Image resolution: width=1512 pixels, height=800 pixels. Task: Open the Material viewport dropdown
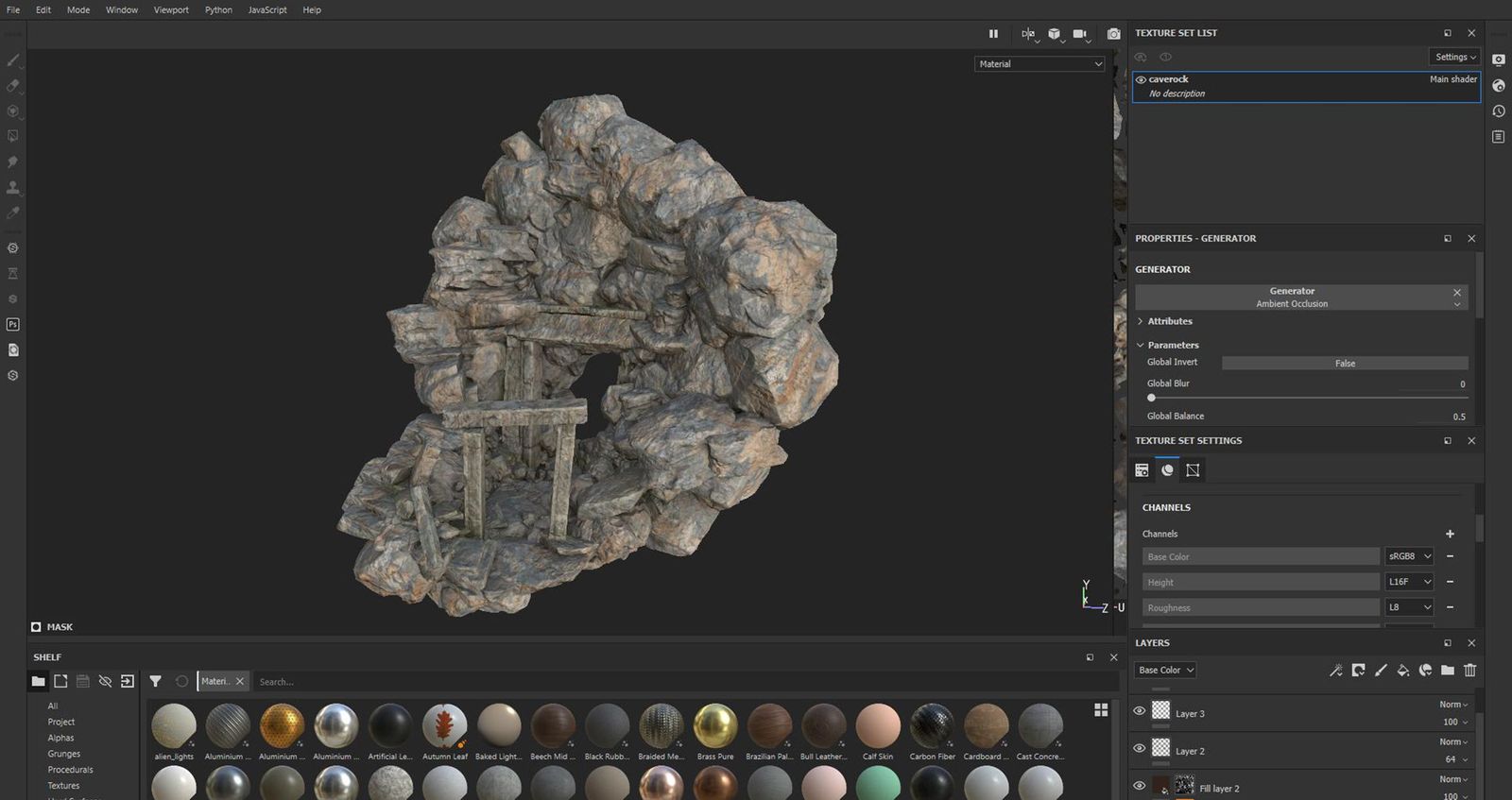click(1039, 64)
